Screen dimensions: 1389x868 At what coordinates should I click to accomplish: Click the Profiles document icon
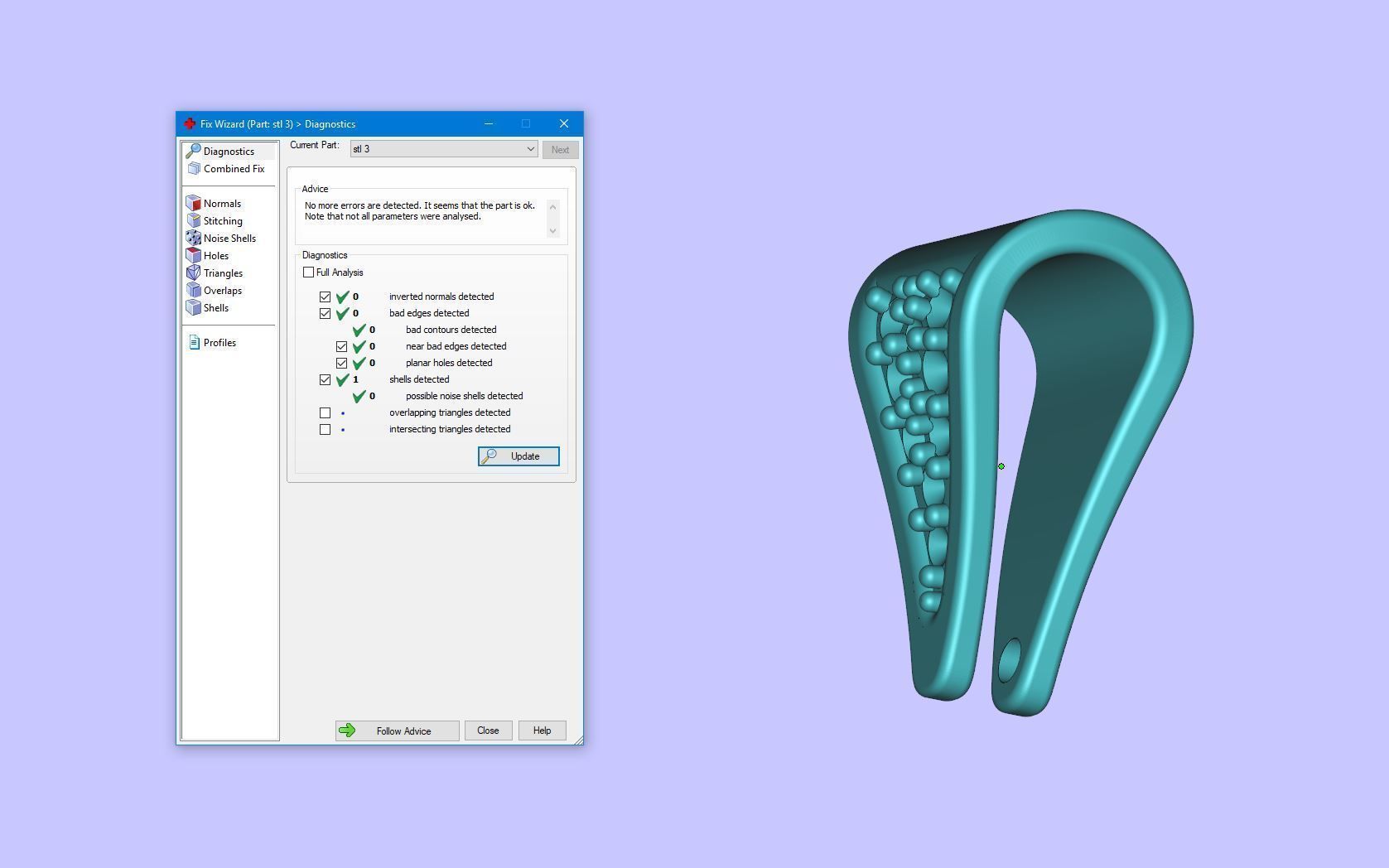[194, 342]
